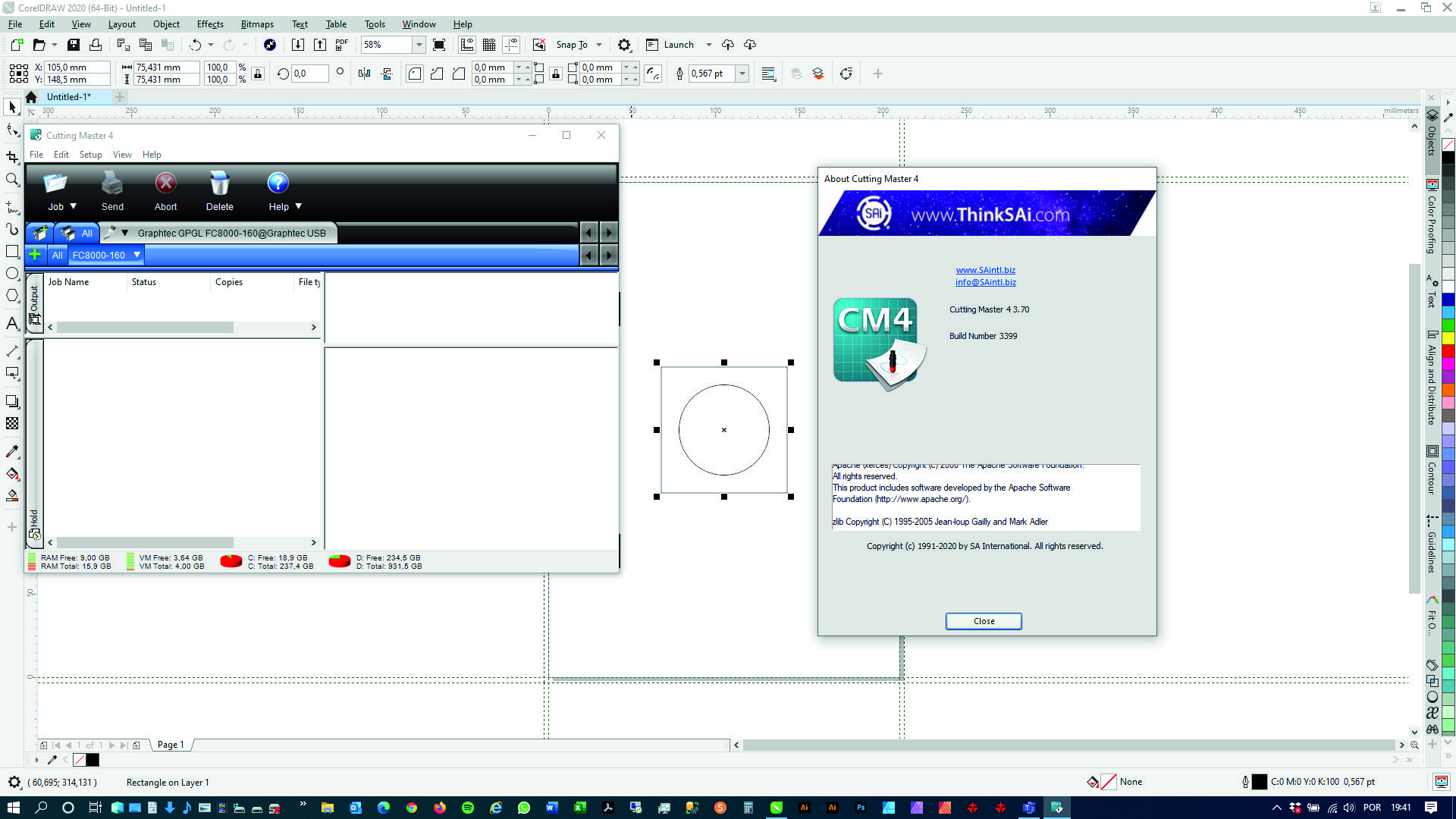Select the Drop Shadow tool

(x=12, y=401)
